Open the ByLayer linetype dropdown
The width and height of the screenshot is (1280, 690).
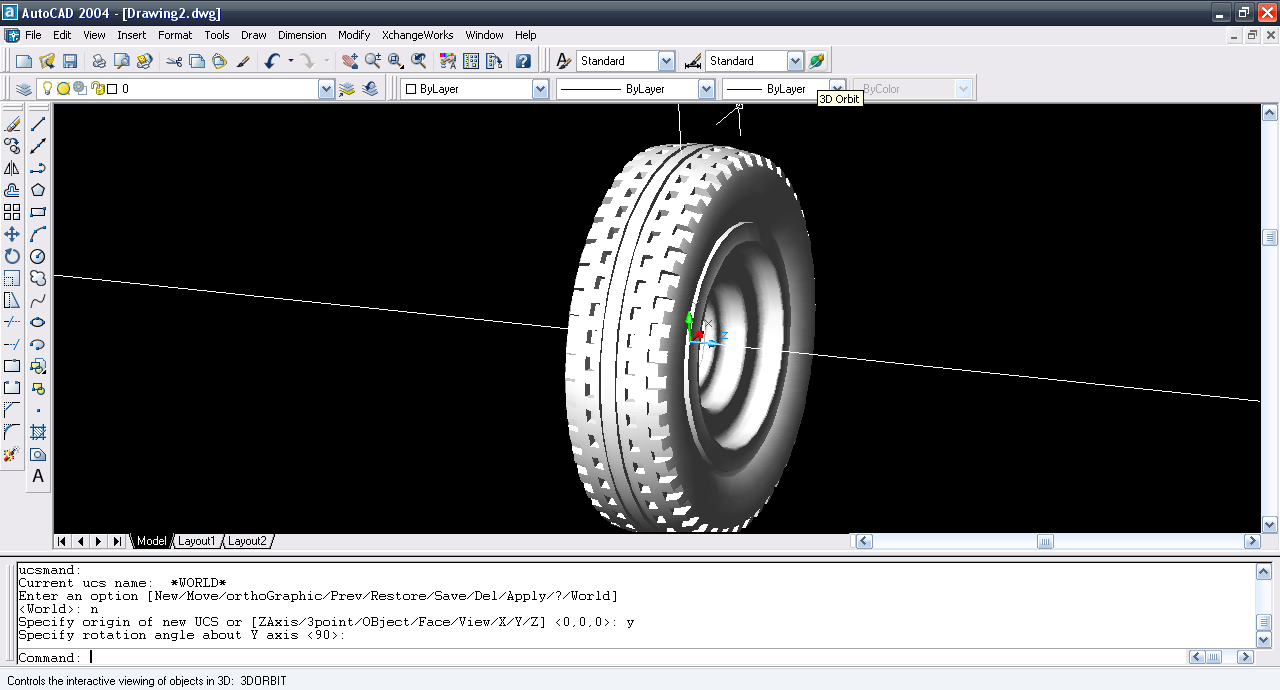pos(706,89)
